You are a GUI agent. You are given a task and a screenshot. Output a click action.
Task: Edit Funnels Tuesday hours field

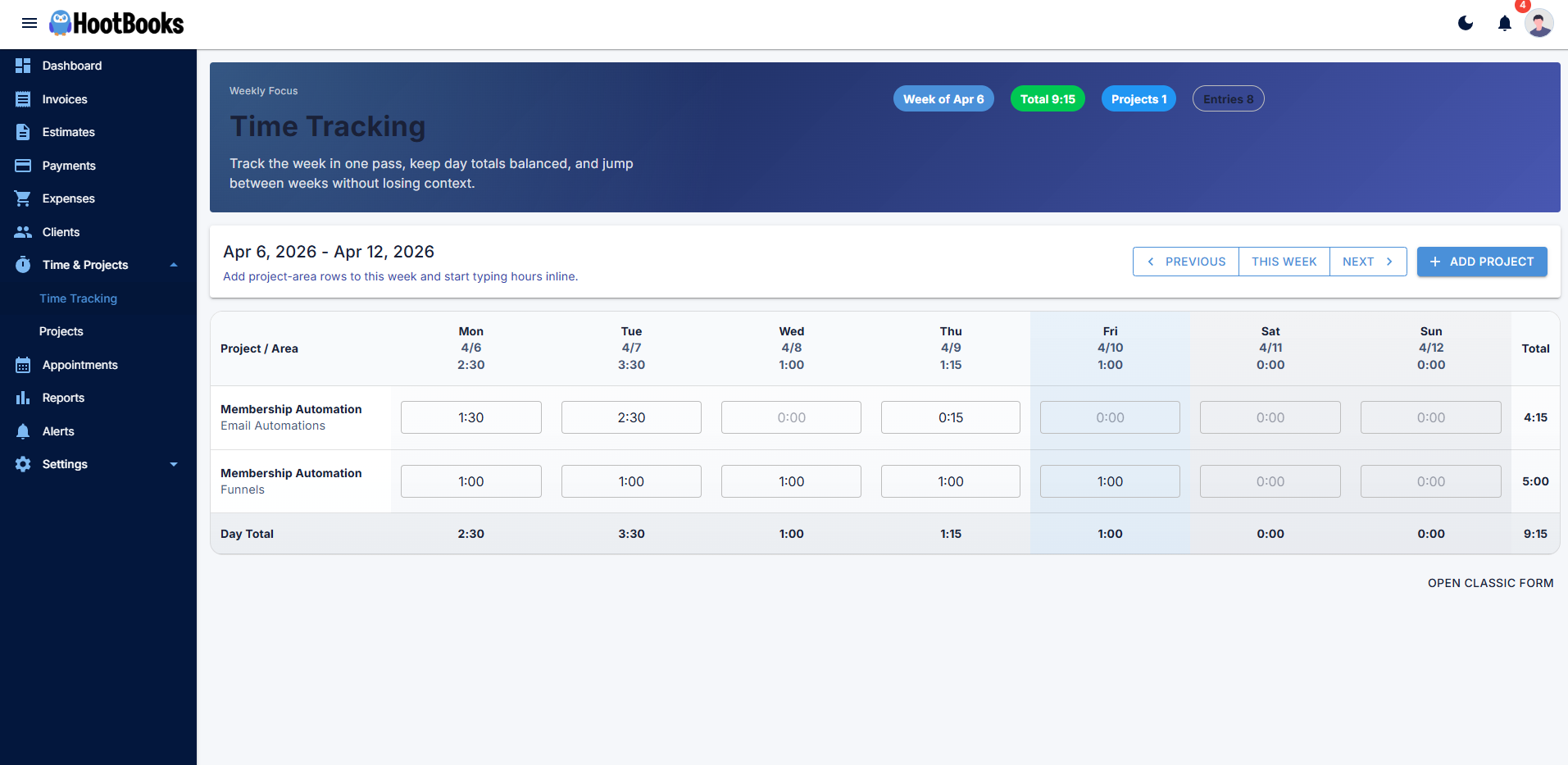tap(631, 481)
